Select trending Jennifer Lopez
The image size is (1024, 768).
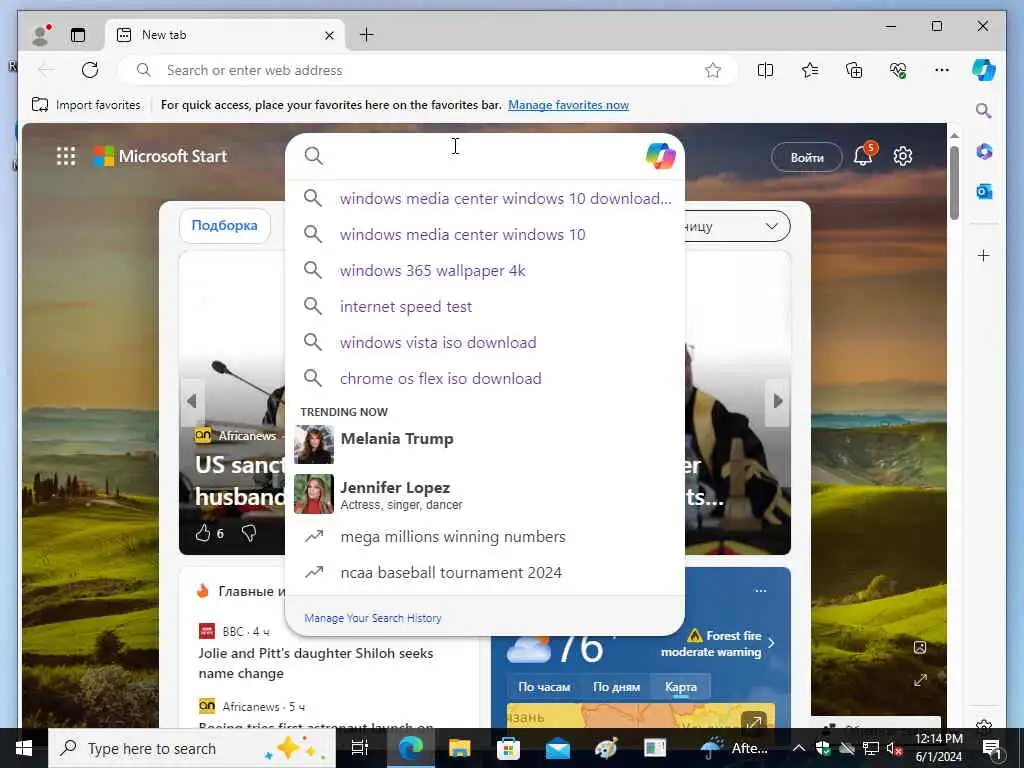(485, 494)
